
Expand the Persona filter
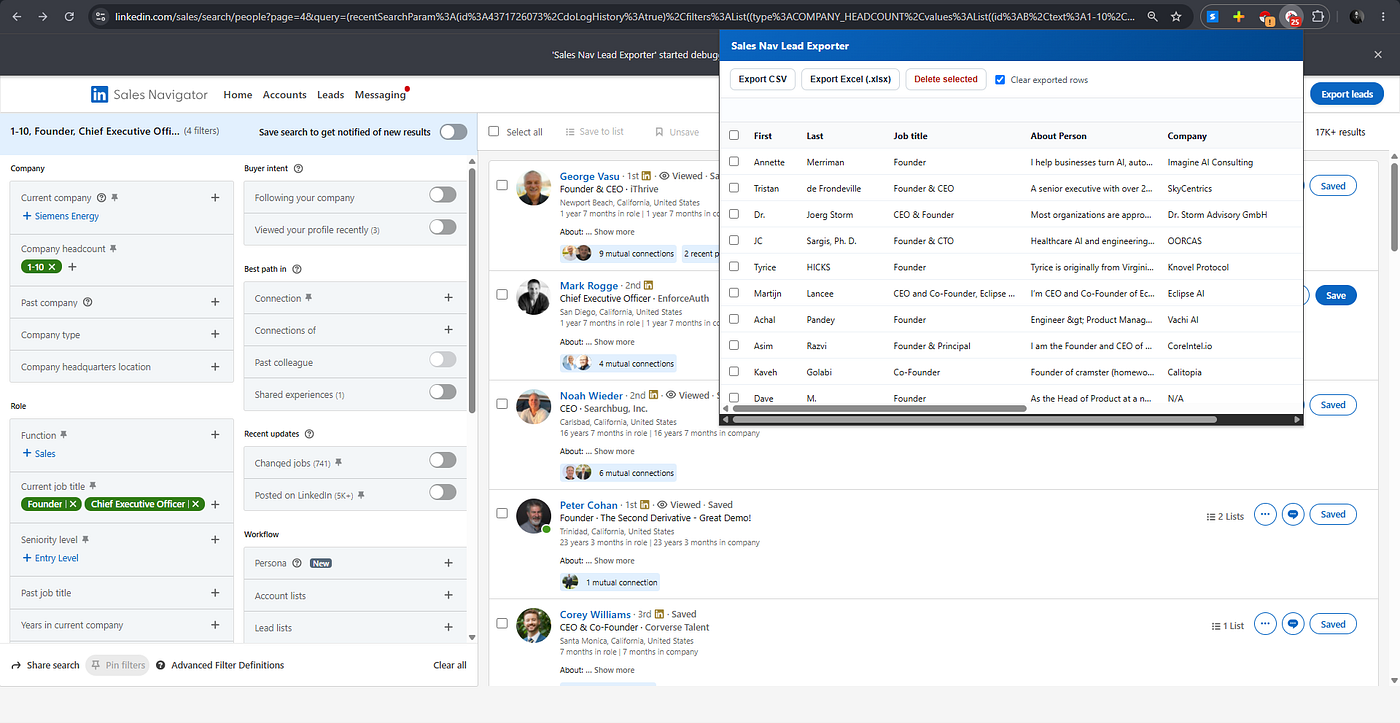[x=448, y=563]
